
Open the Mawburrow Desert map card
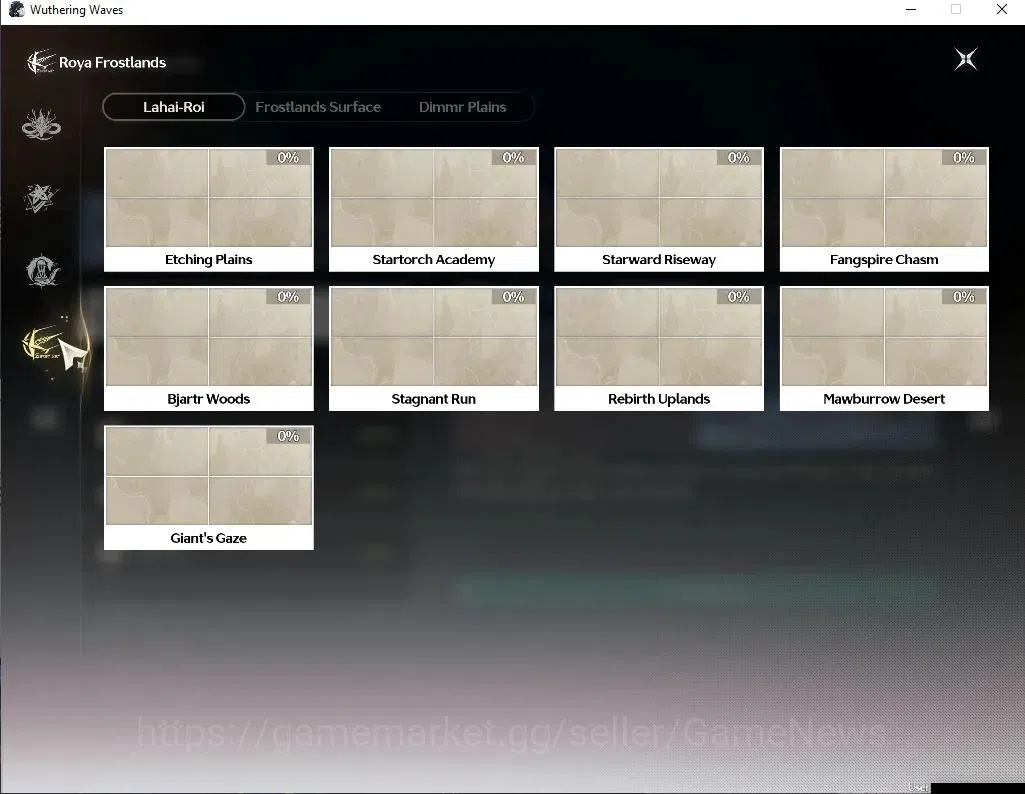pyautogui.click(x=884, y=348)
